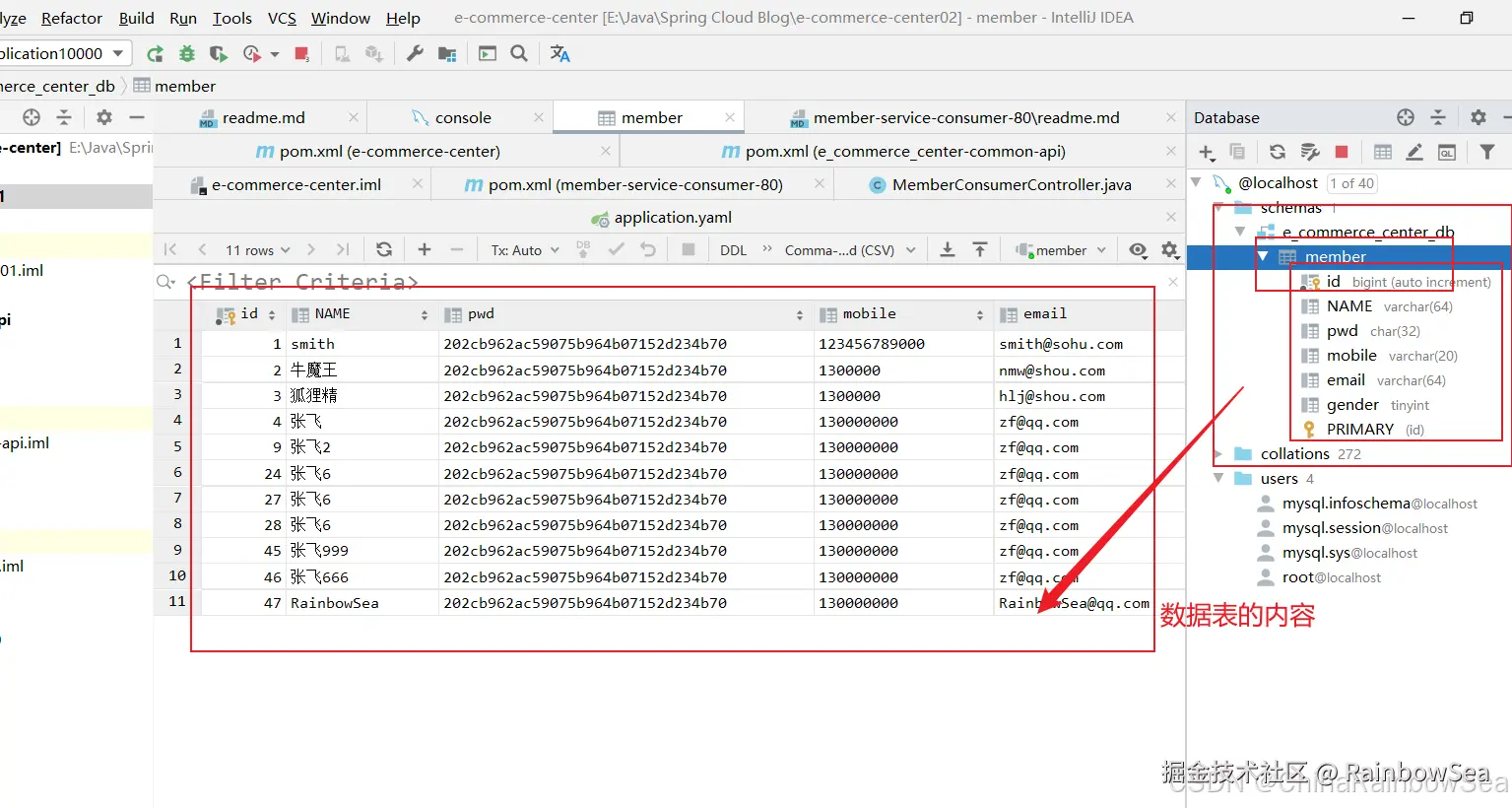Open table editor icon in Database panel

click(x=1383, y=151)
